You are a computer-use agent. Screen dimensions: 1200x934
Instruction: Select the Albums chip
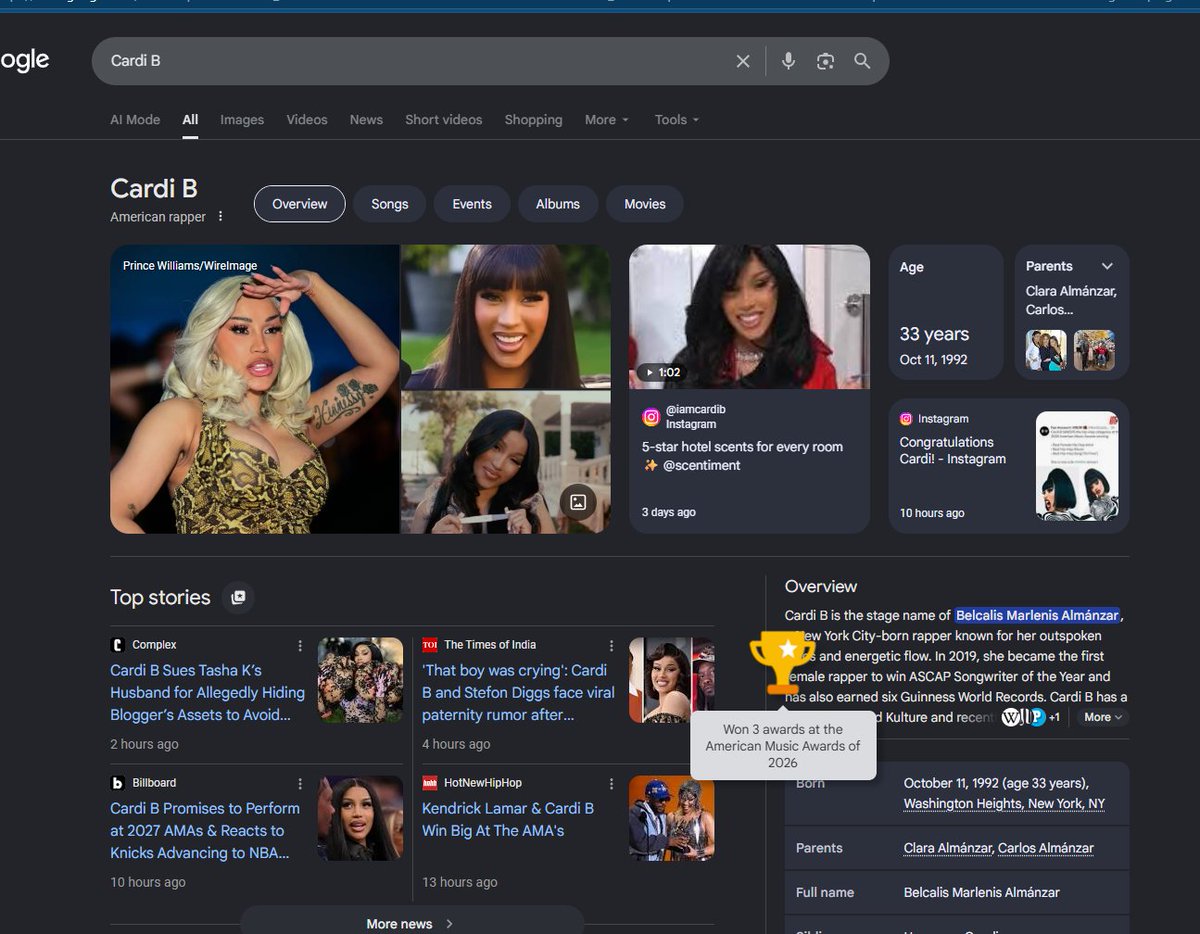[x=558, y=204]
